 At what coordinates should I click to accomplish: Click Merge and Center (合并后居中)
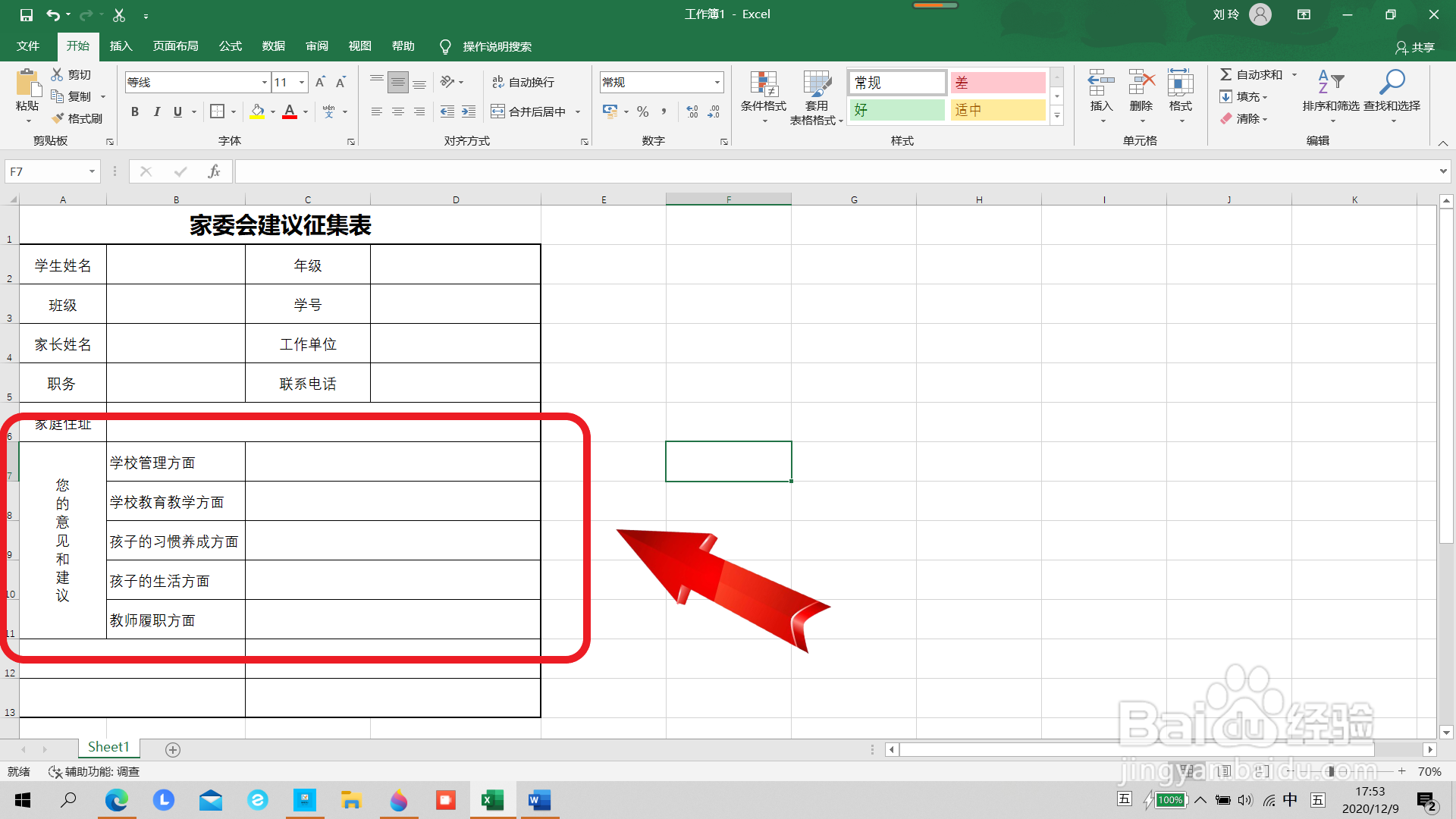pos(529,111)
